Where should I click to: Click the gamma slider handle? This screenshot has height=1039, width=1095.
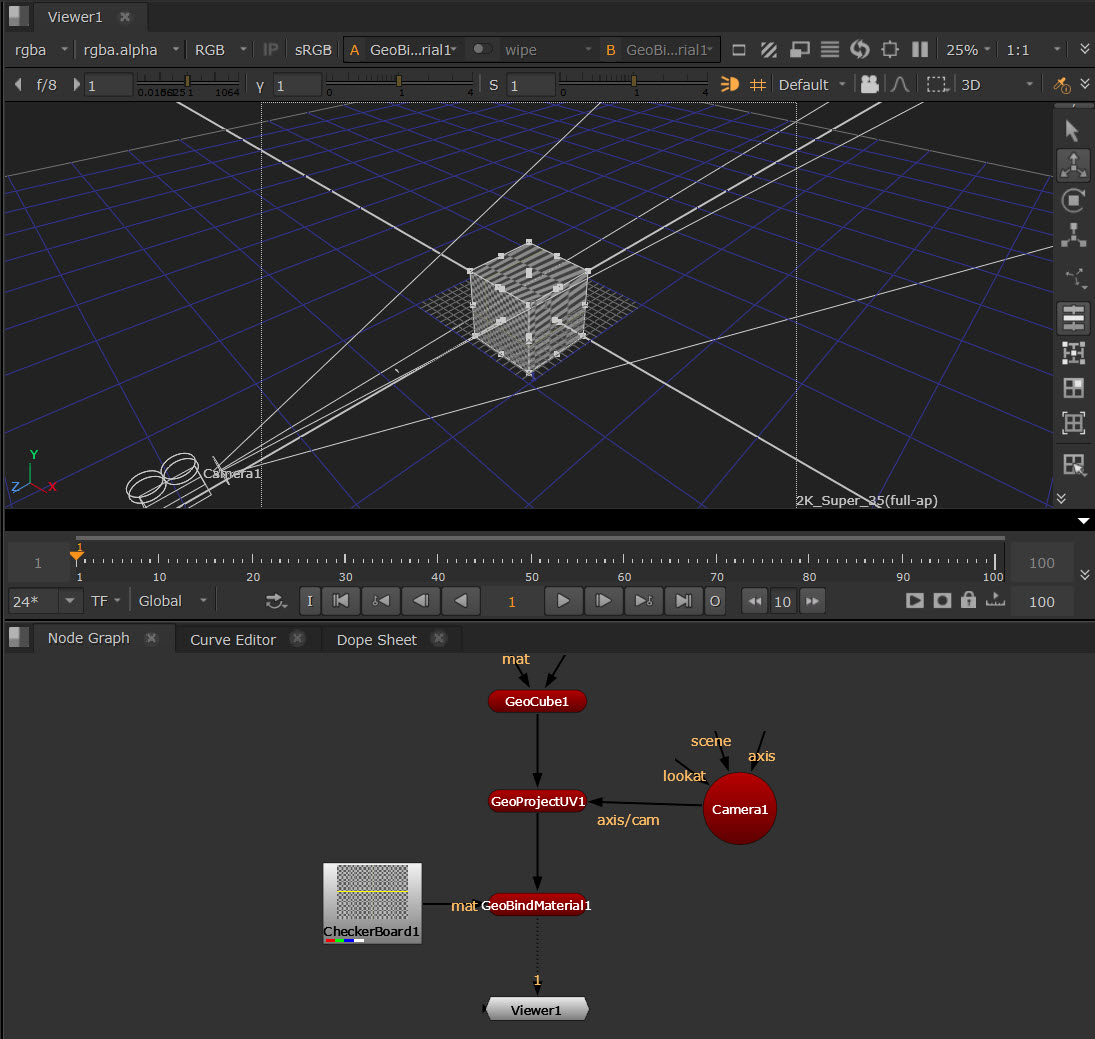click(x=399, y=81)
